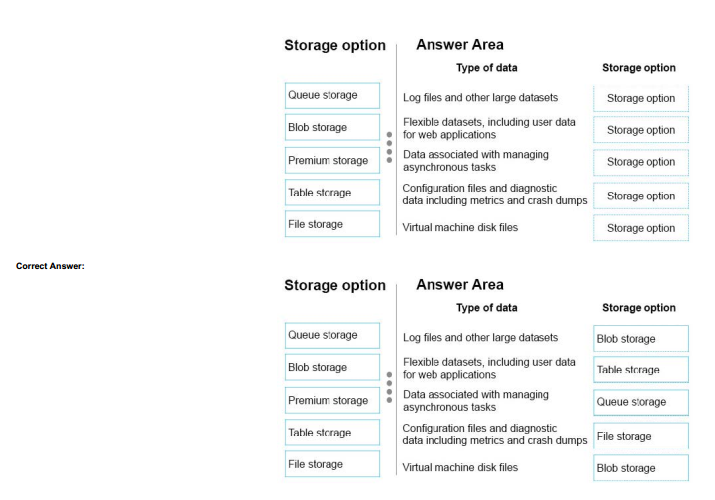Viewport: 715px width, 500px height.
Task: Click drop slot for Configuration files row
Action: click(641, 196)
